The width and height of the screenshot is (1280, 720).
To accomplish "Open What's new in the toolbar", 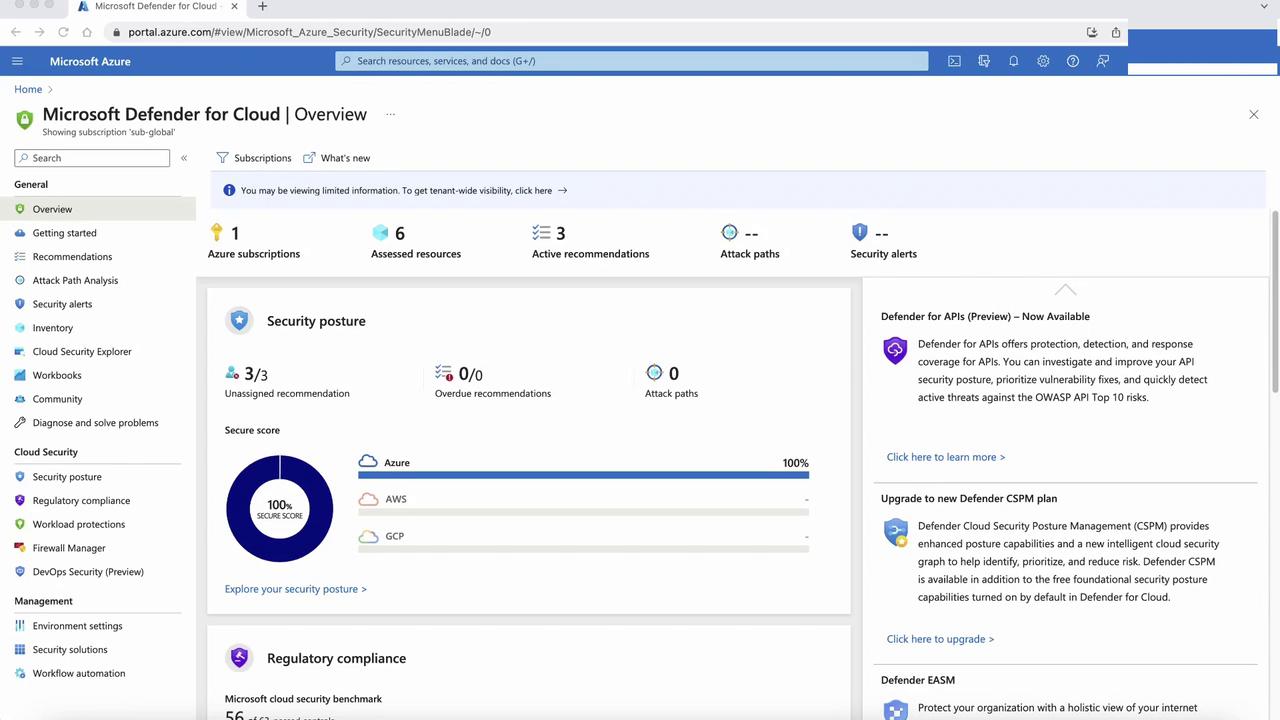I will pyautogui.click(x=337, y=158).
